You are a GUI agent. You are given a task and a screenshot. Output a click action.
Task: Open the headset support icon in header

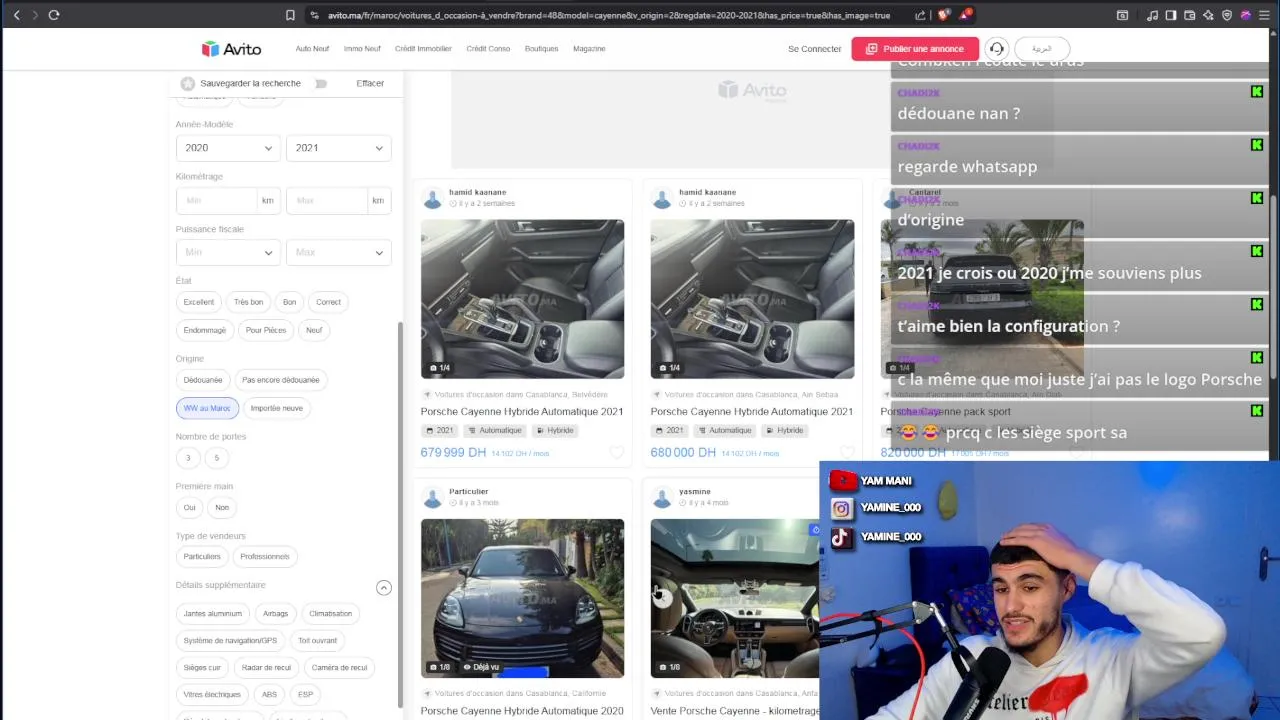[x=996, y=49]
